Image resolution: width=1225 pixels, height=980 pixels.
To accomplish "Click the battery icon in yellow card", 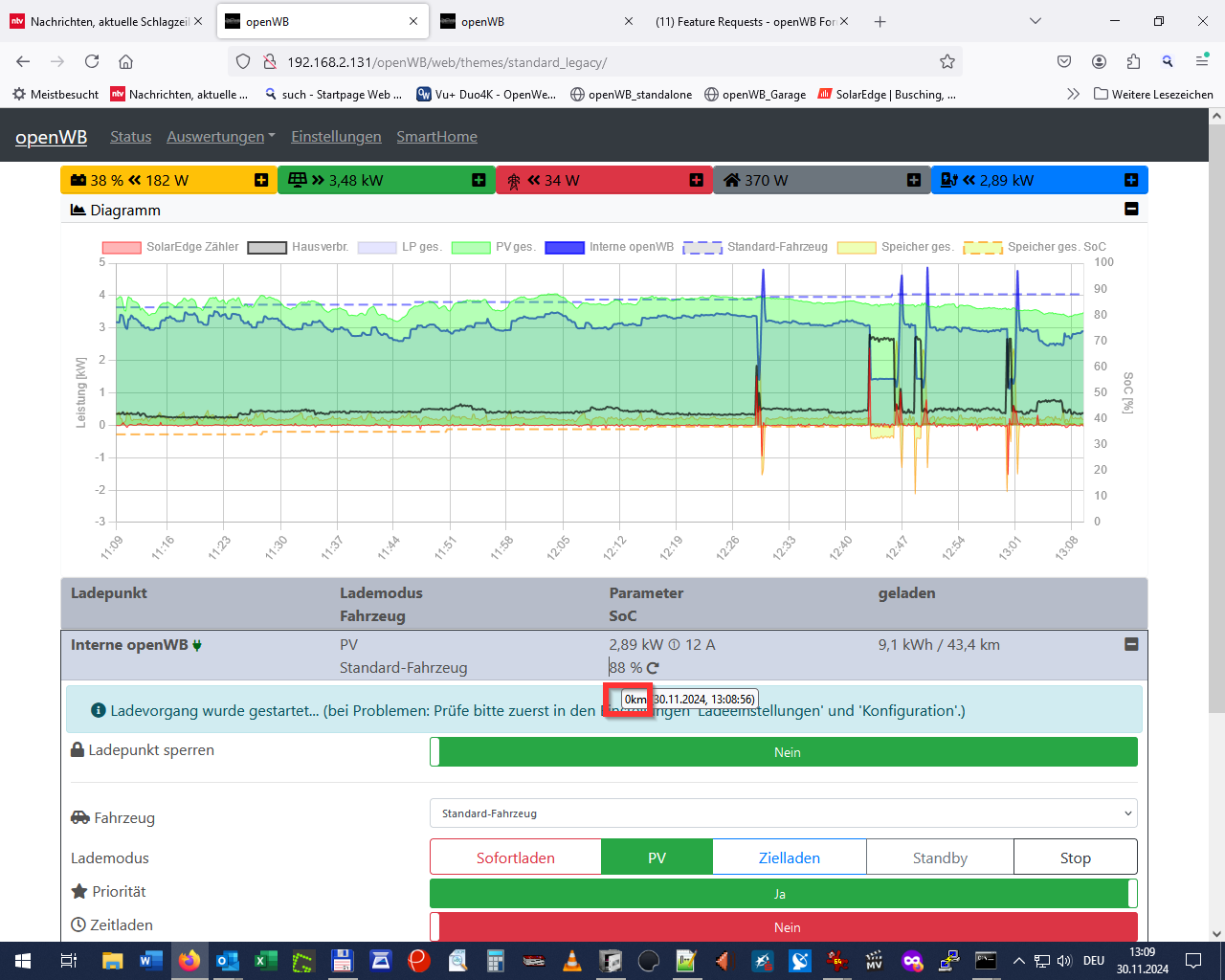I will [x=78, y=180].
